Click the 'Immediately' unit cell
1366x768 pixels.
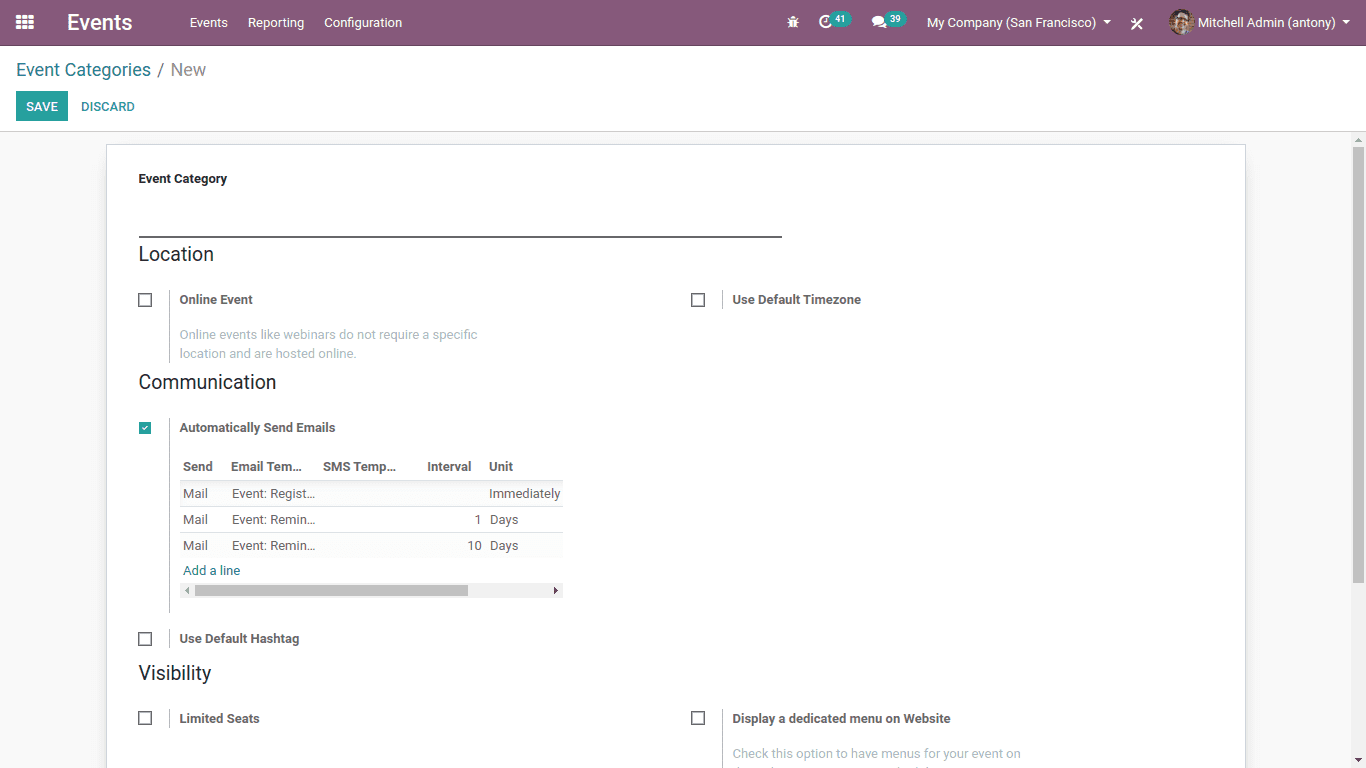[x=525, y=494]
